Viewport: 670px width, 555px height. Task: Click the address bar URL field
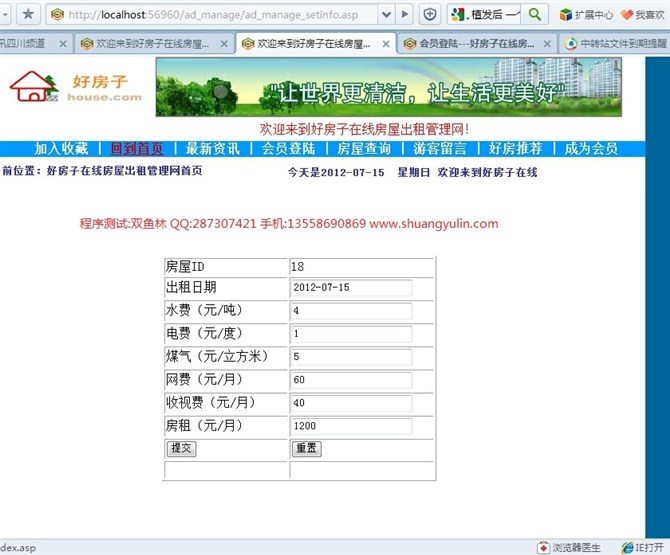(213, 15)
